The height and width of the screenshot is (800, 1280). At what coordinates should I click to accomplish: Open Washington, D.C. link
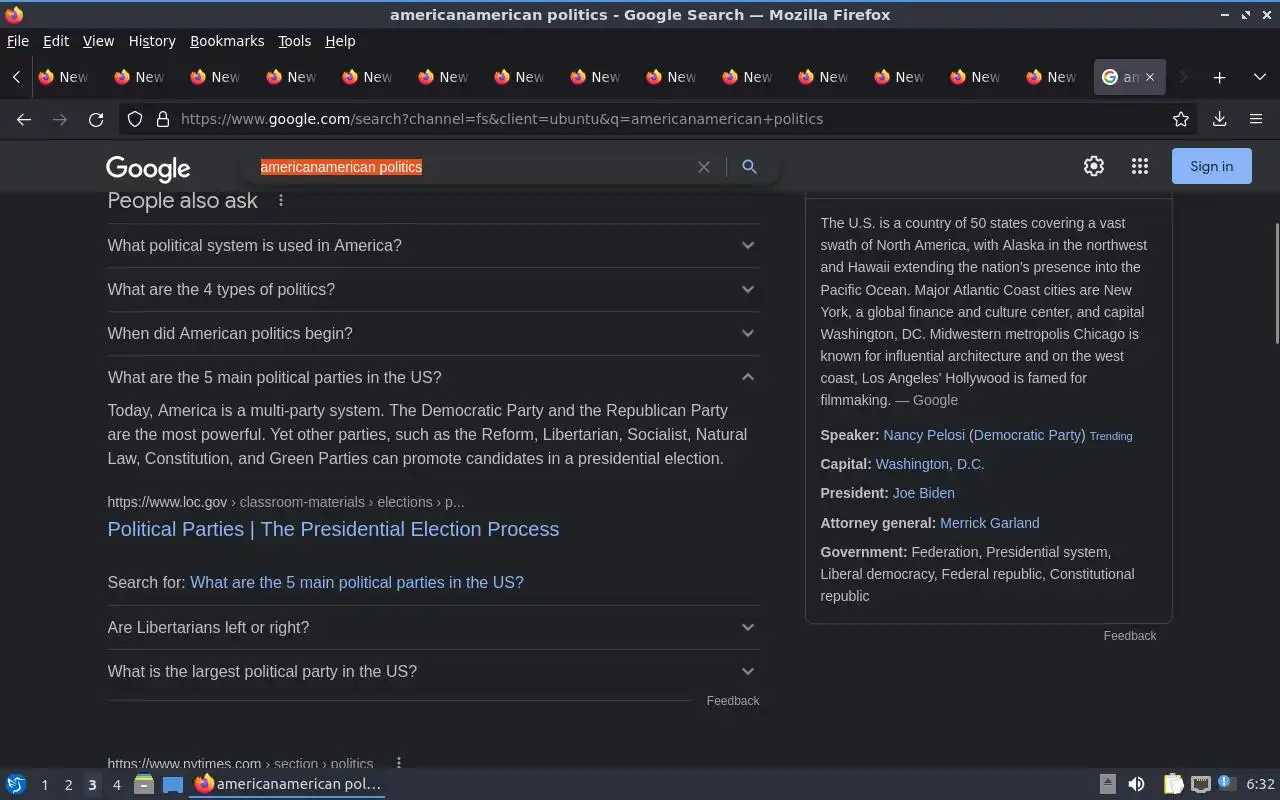coord(929,464)
